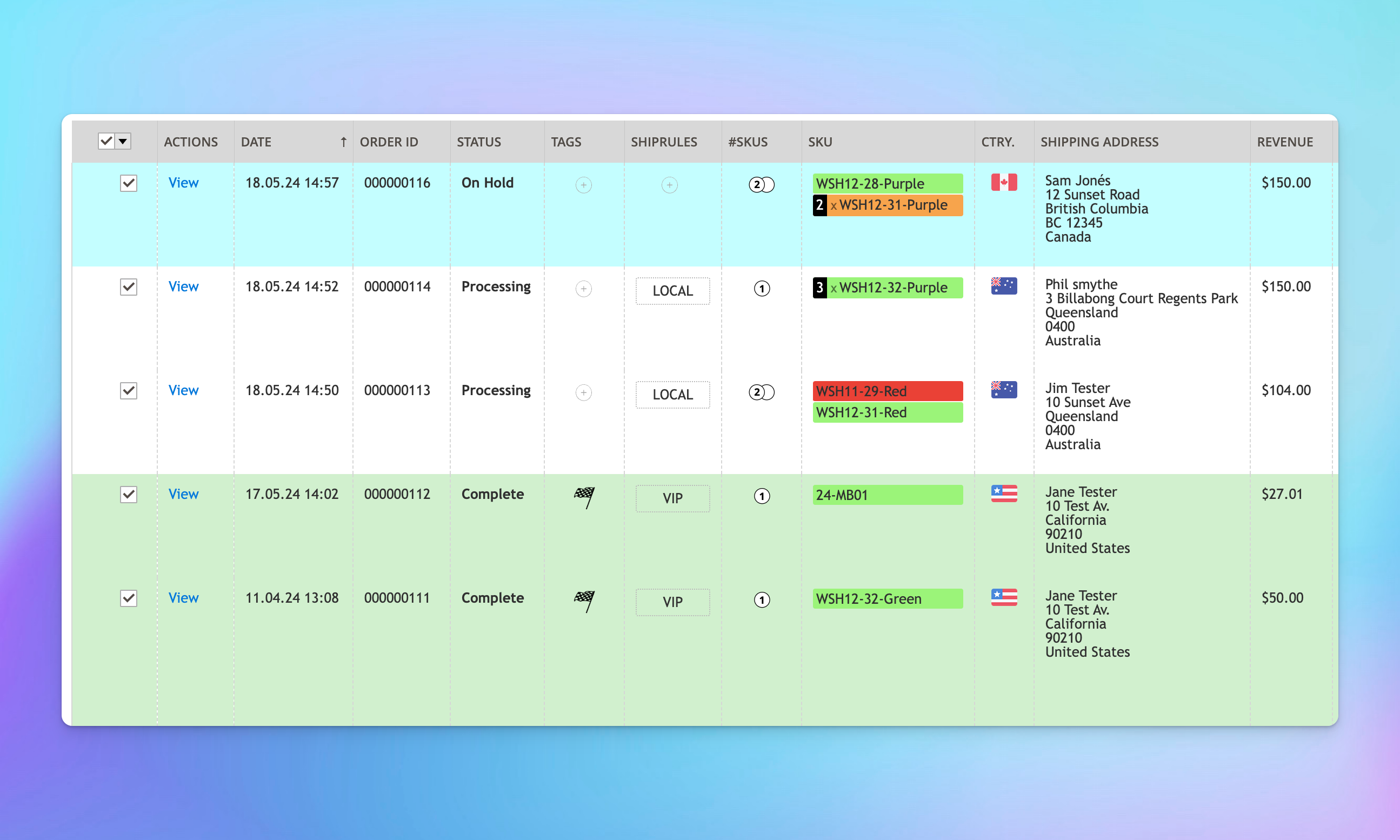This screenshot has width=1400, height=840.
Task: Uncheck the checkbox for order 000000114
Action: [x=129, y=287]
